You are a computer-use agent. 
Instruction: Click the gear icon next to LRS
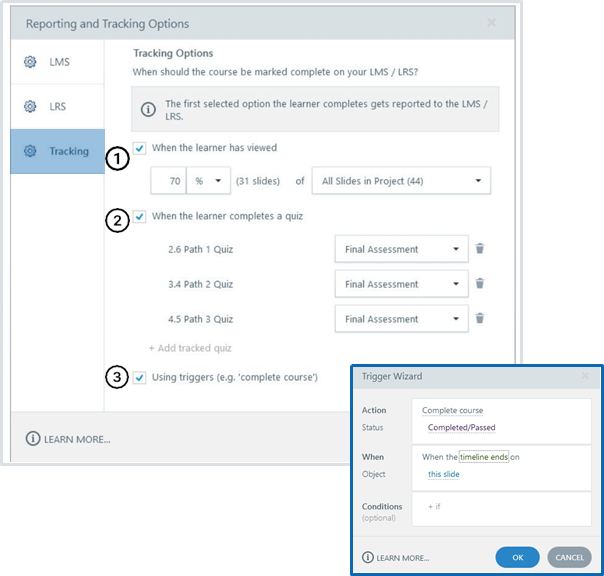pyautogui.click(x=30, y=106)
